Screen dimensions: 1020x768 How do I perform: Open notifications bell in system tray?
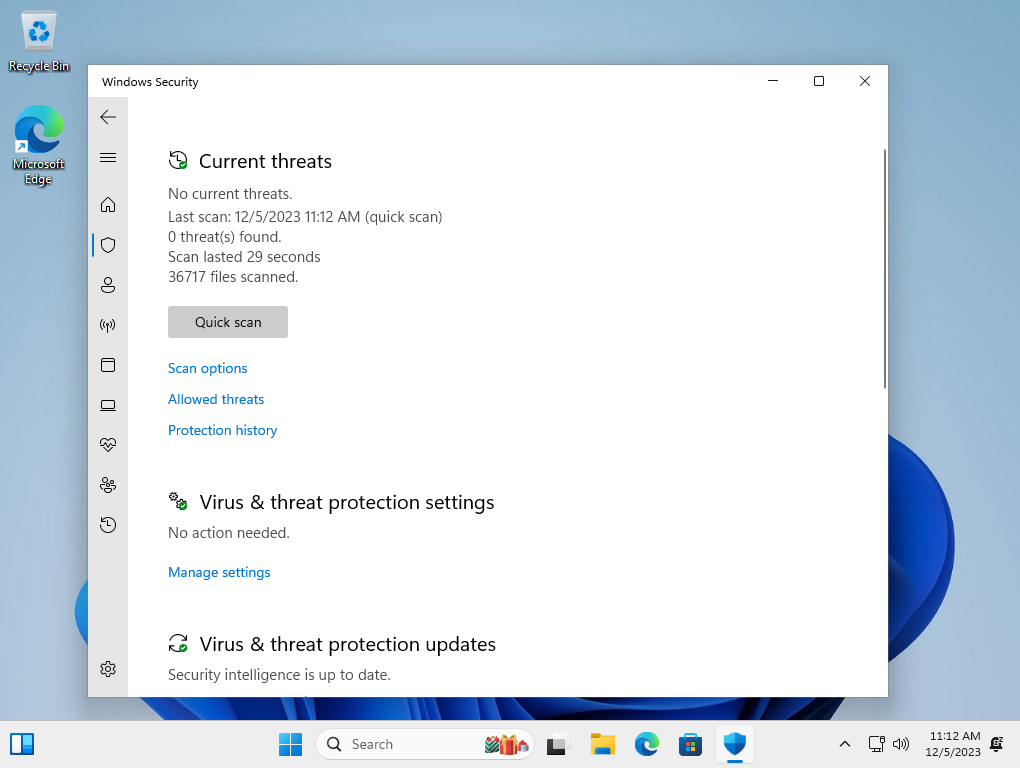pyautogui.click(x=996, y=744)
